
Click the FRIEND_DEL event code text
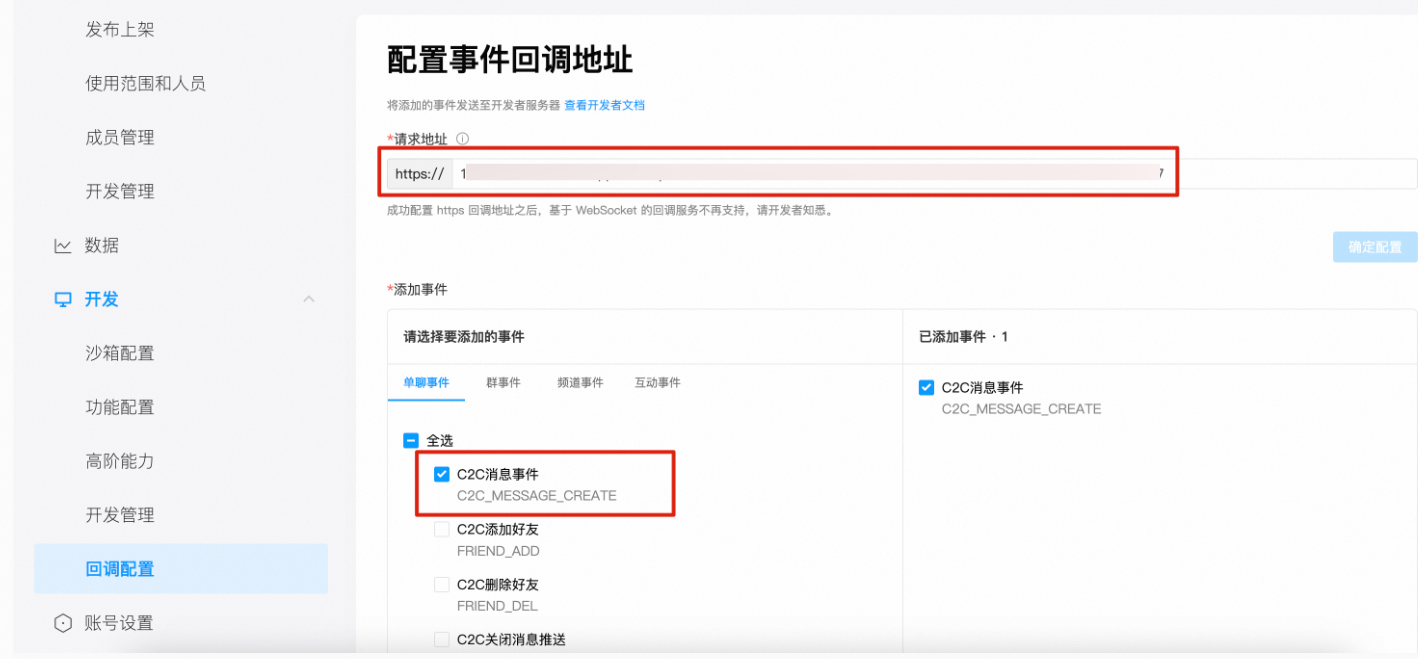coord(497,606)
